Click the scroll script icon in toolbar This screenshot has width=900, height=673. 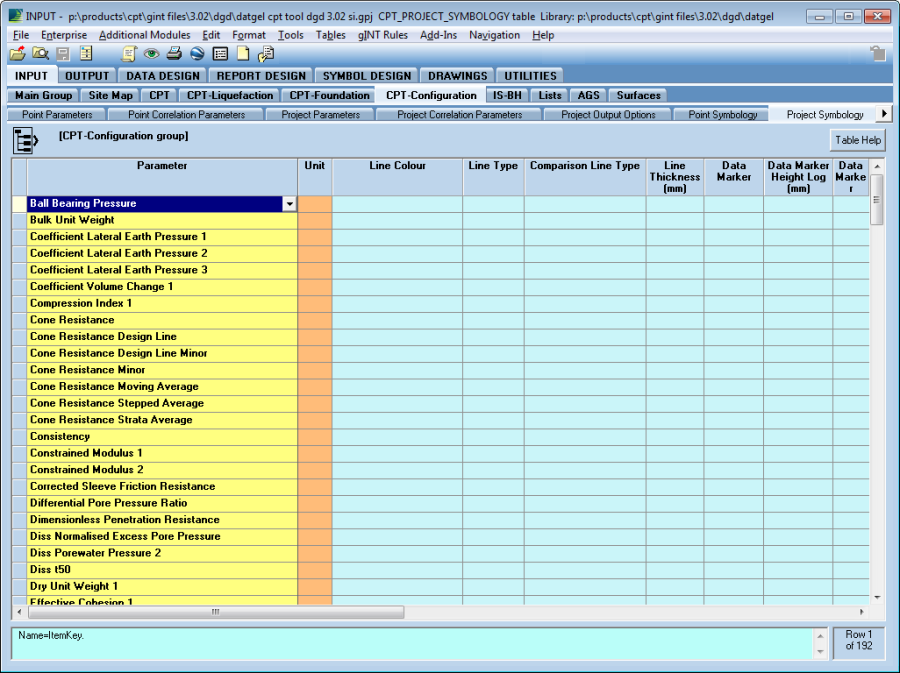pos(130,54)
